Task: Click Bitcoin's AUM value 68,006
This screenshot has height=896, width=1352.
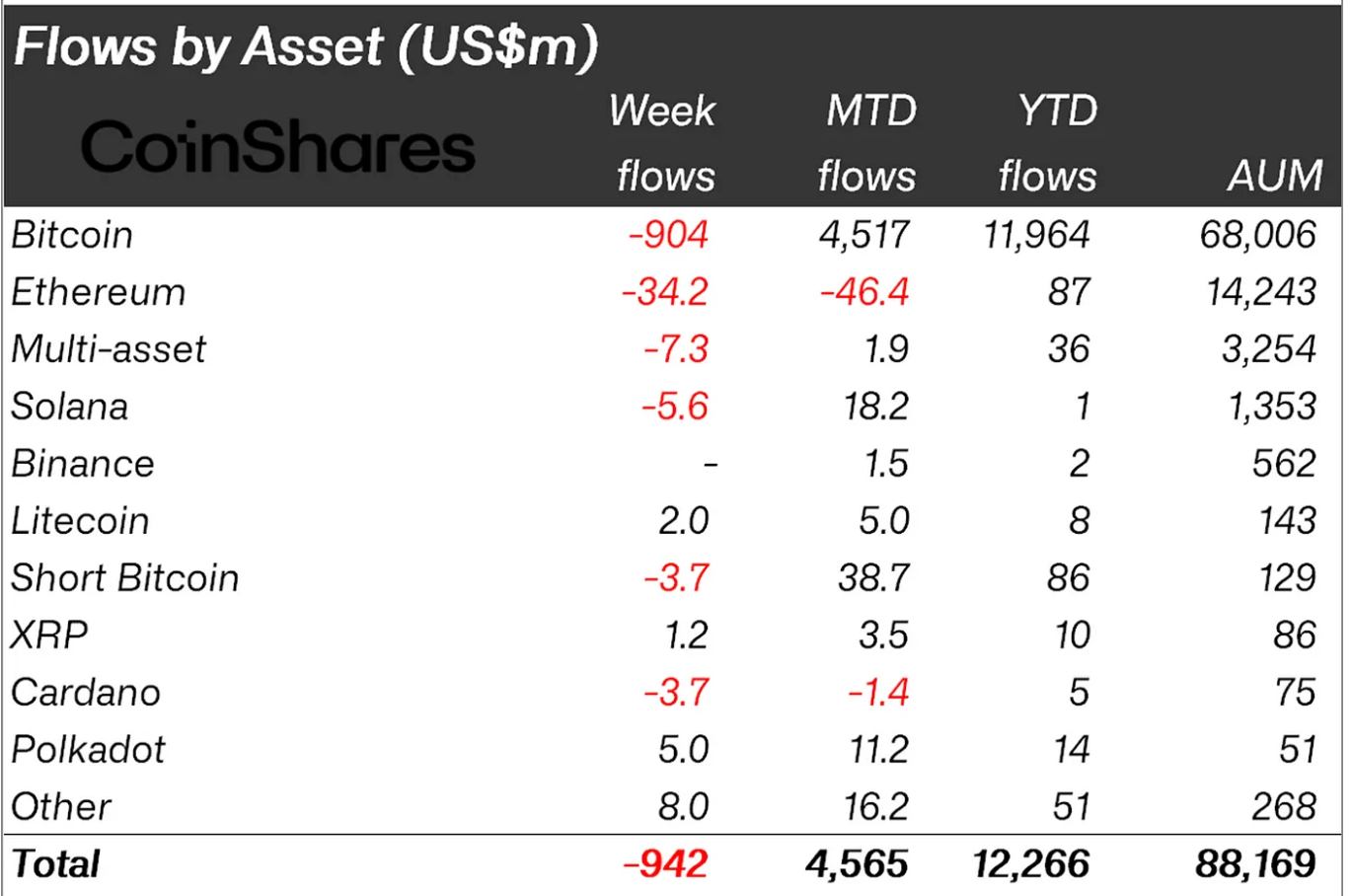Action: click(1257, 235)
